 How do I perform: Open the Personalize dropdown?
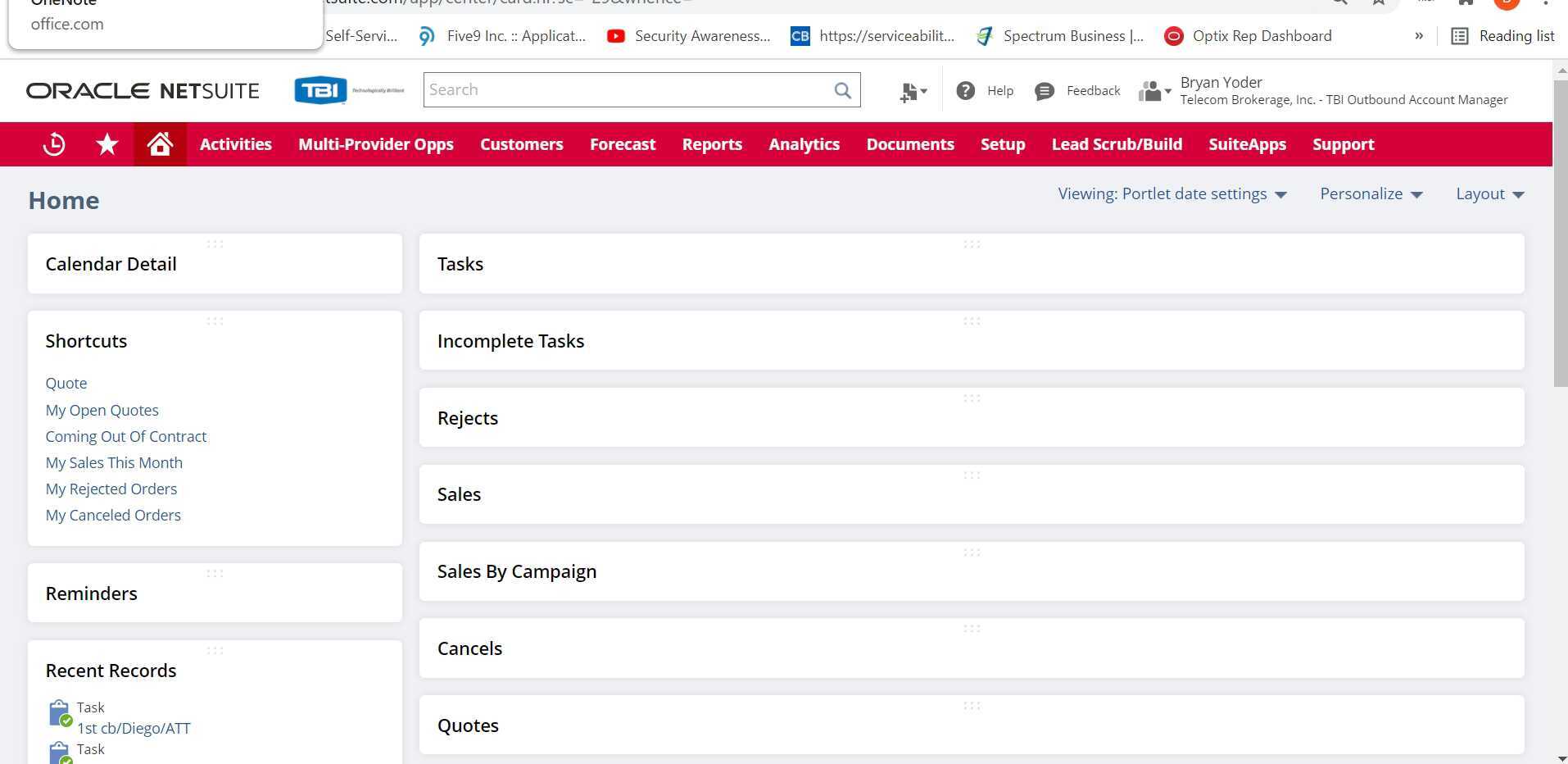pos(1371,193)
